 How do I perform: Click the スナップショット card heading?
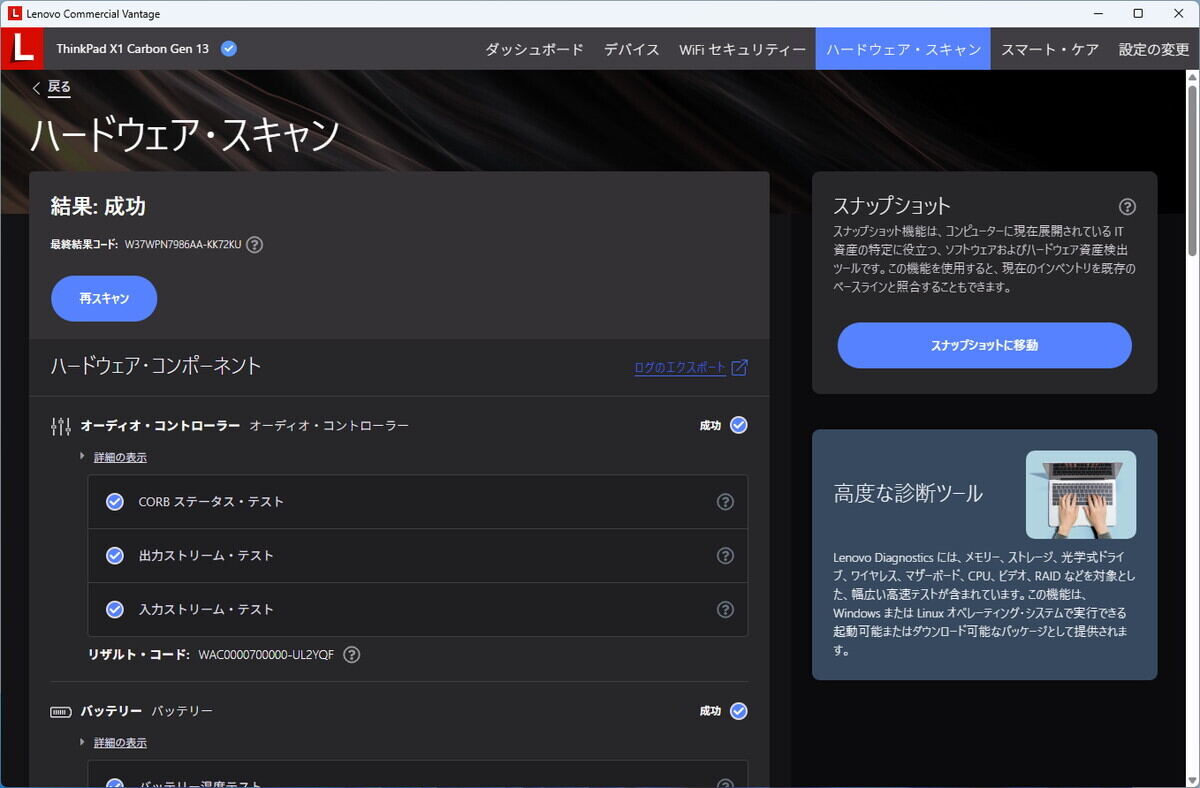(892, 206)
